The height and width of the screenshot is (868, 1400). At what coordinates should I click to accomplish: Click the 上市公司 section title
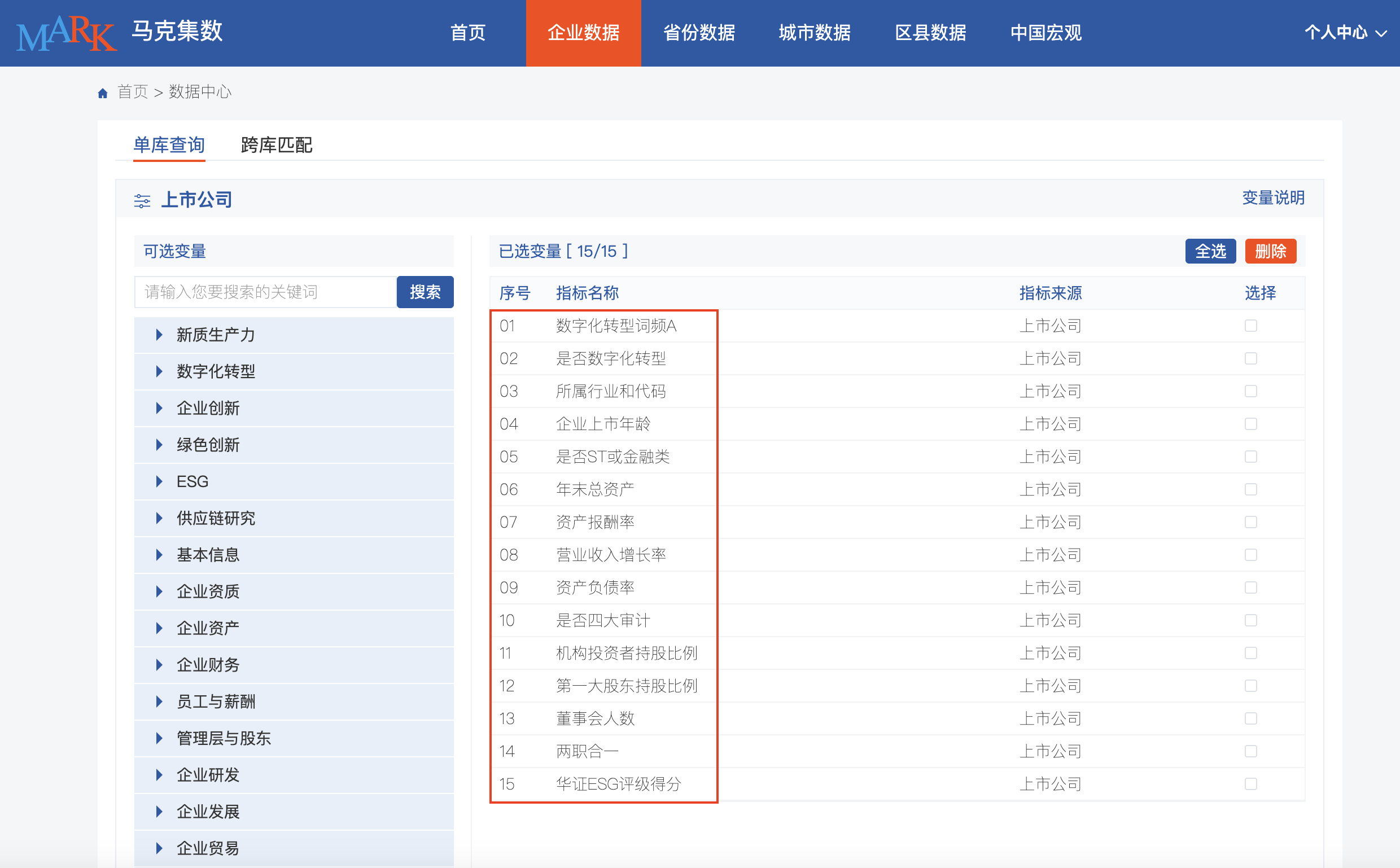[196, 200]
